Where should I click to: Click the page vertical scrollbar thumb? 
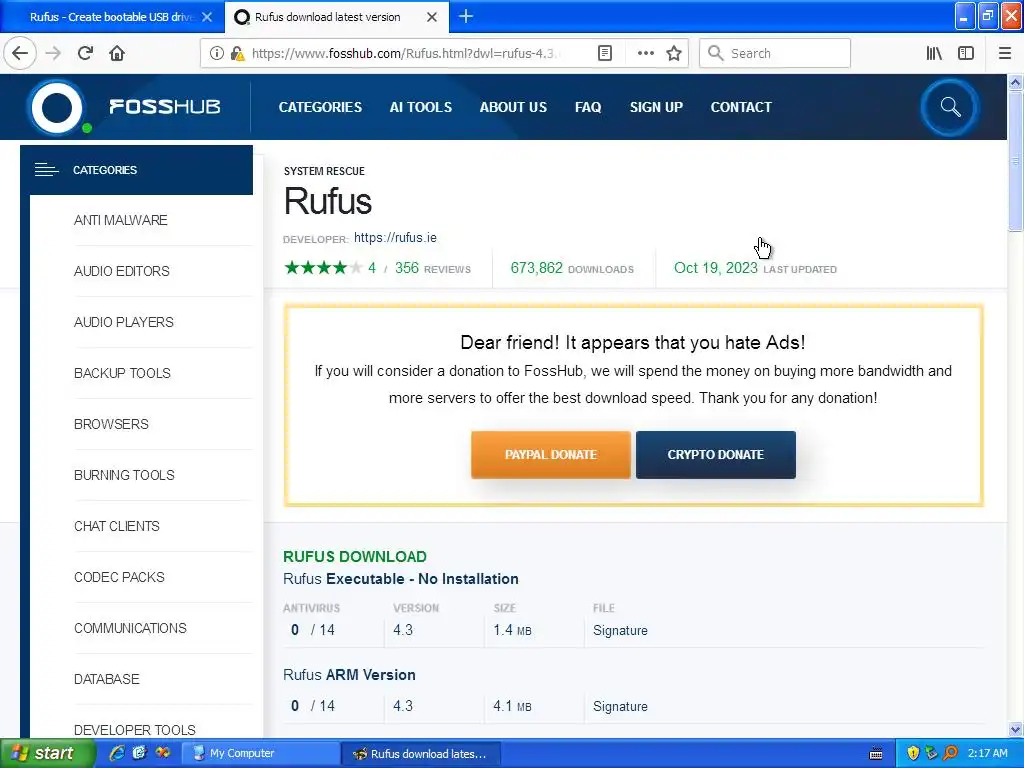click(1015, 161)
